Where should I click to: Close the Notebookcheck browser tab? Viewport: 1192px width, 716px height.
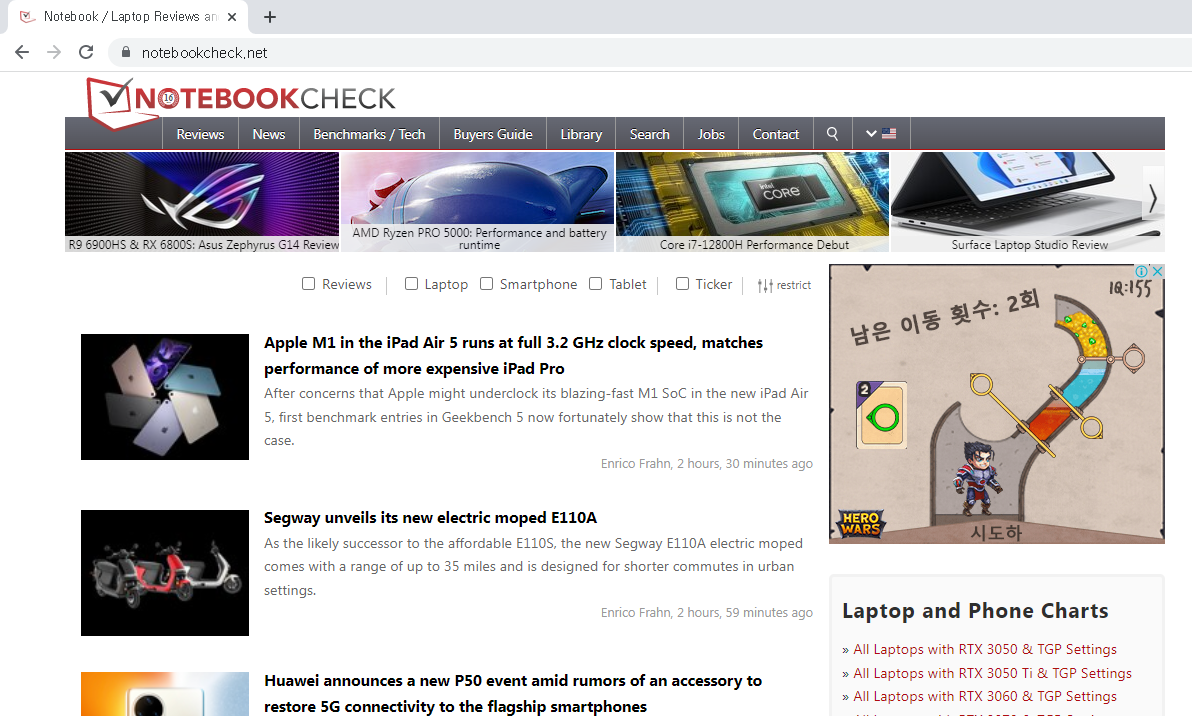point(232,17)
